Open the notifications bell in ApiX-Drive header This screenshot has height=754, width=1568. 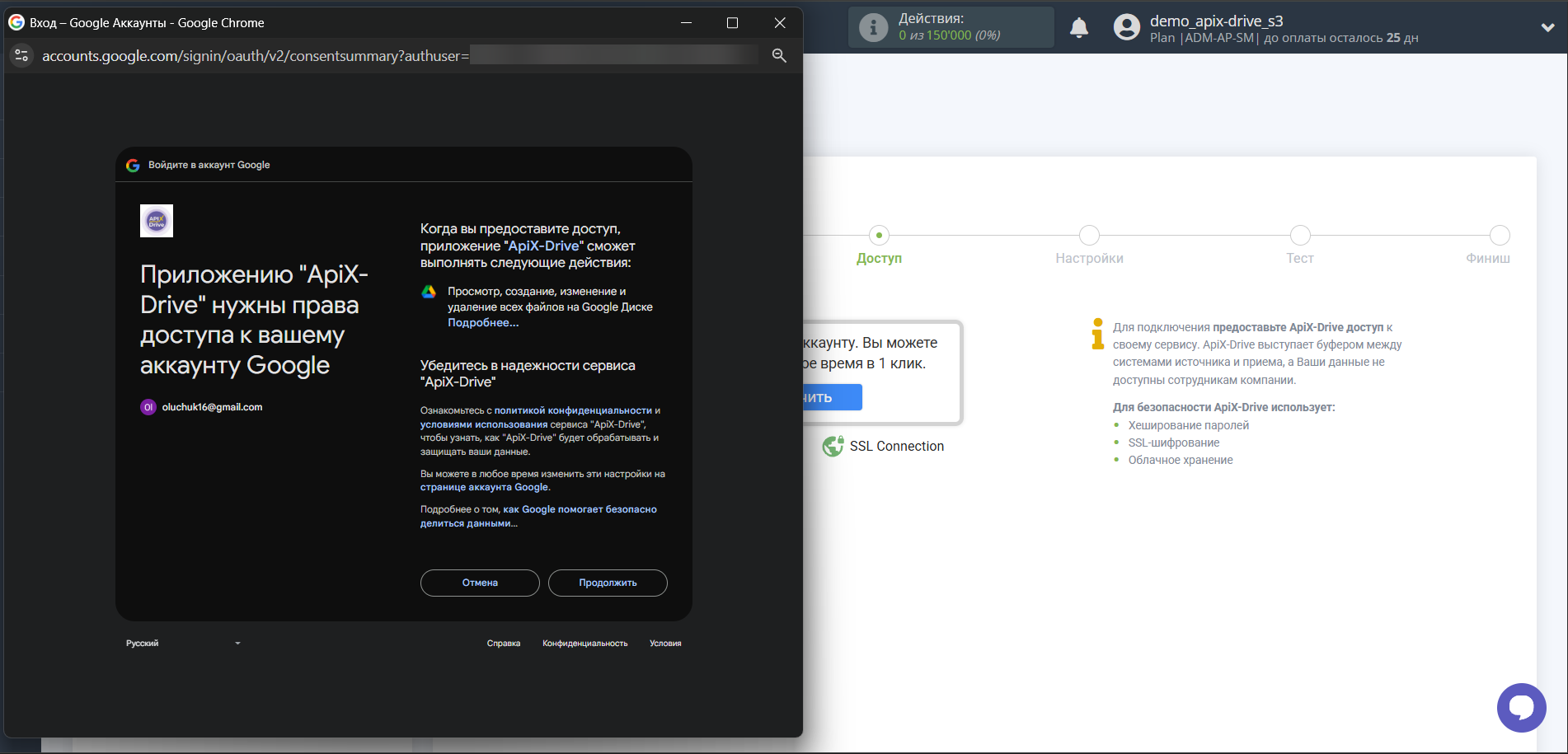(1079, 27)
